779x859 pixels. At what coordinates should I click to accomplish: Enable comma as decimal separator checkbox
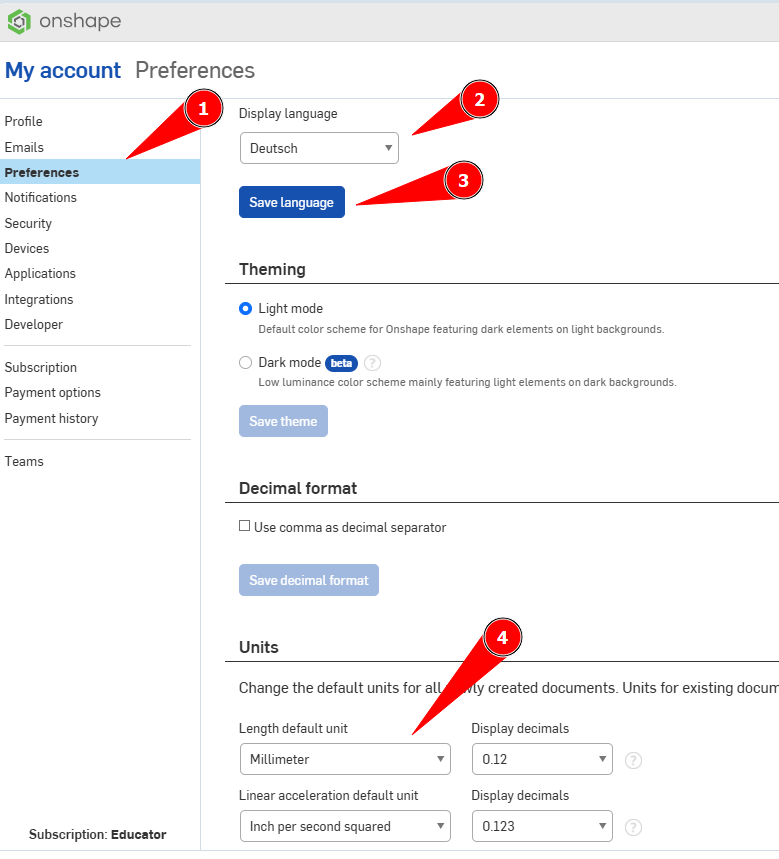245,526
